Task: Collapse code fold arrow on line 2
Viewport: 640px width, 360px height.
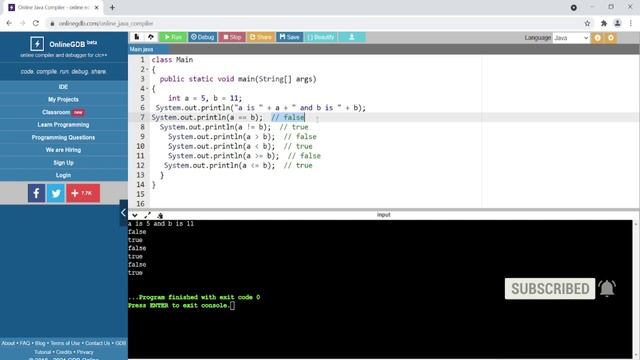Action: (x=147, y=69)
